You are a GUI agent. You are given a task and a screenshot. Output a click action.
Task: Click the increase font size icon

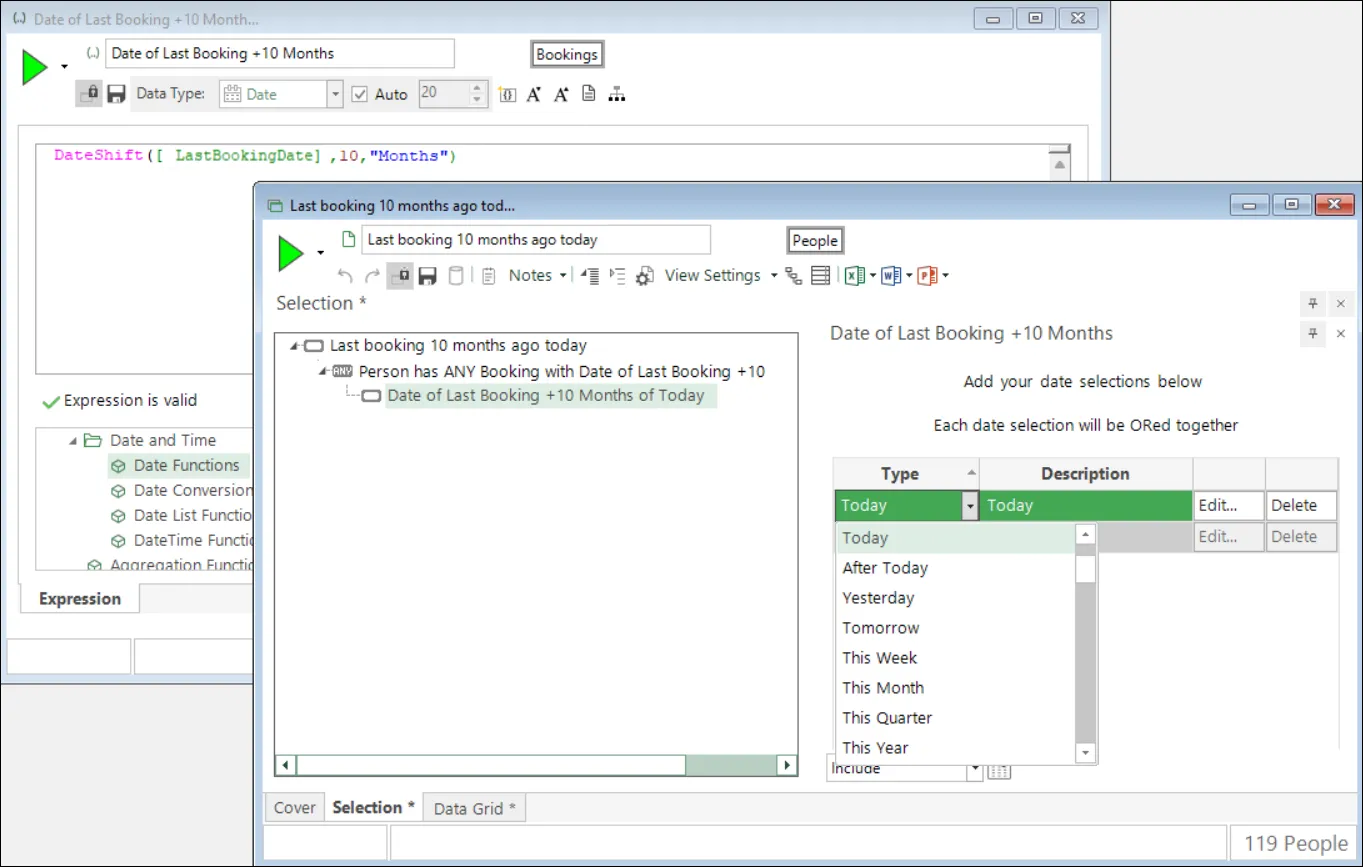pyautogui.click(x=561, y=94)
